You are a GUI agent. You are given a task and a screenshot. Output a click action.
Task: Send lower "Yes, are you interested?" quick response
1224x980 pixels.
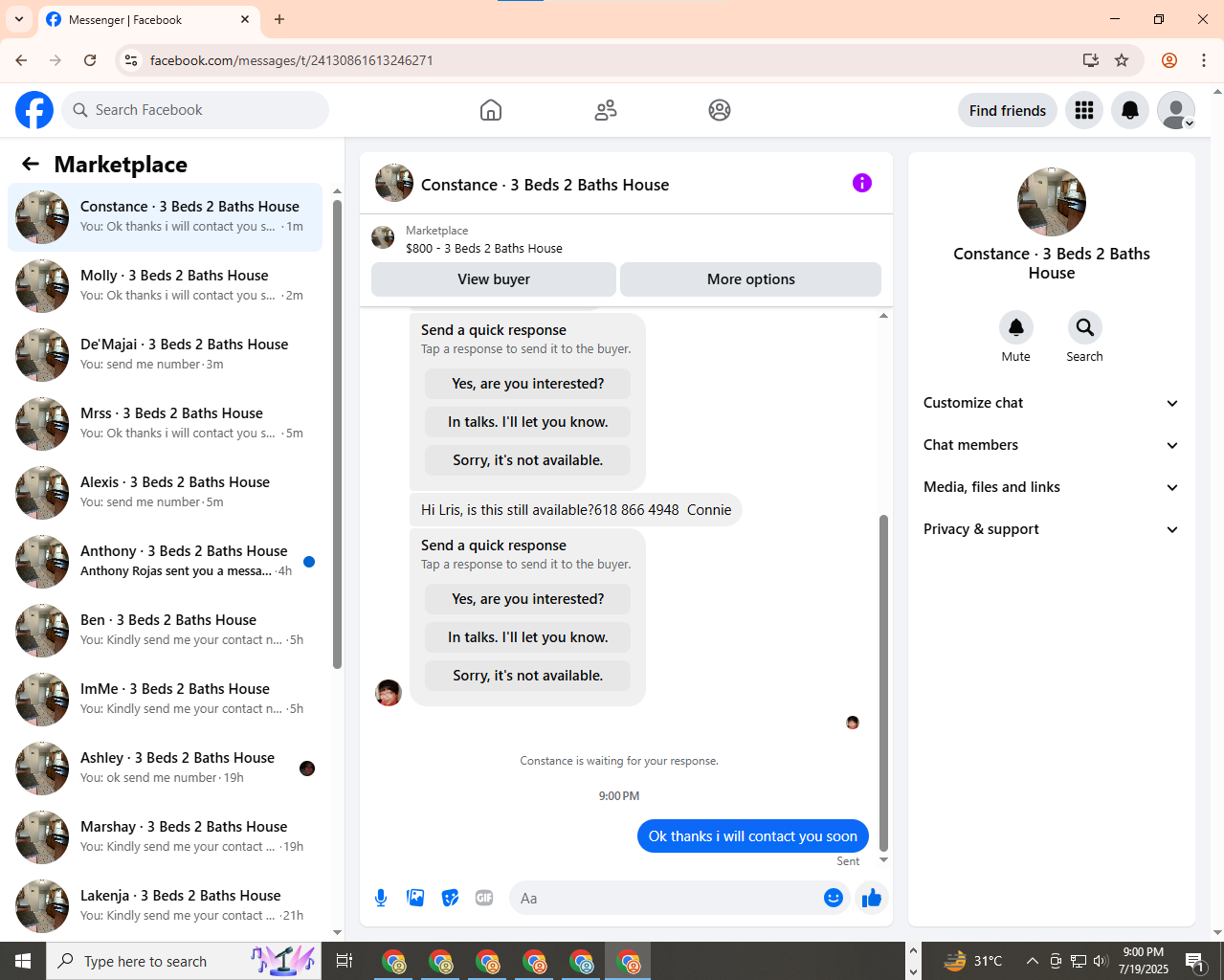[x=528, y=599]
